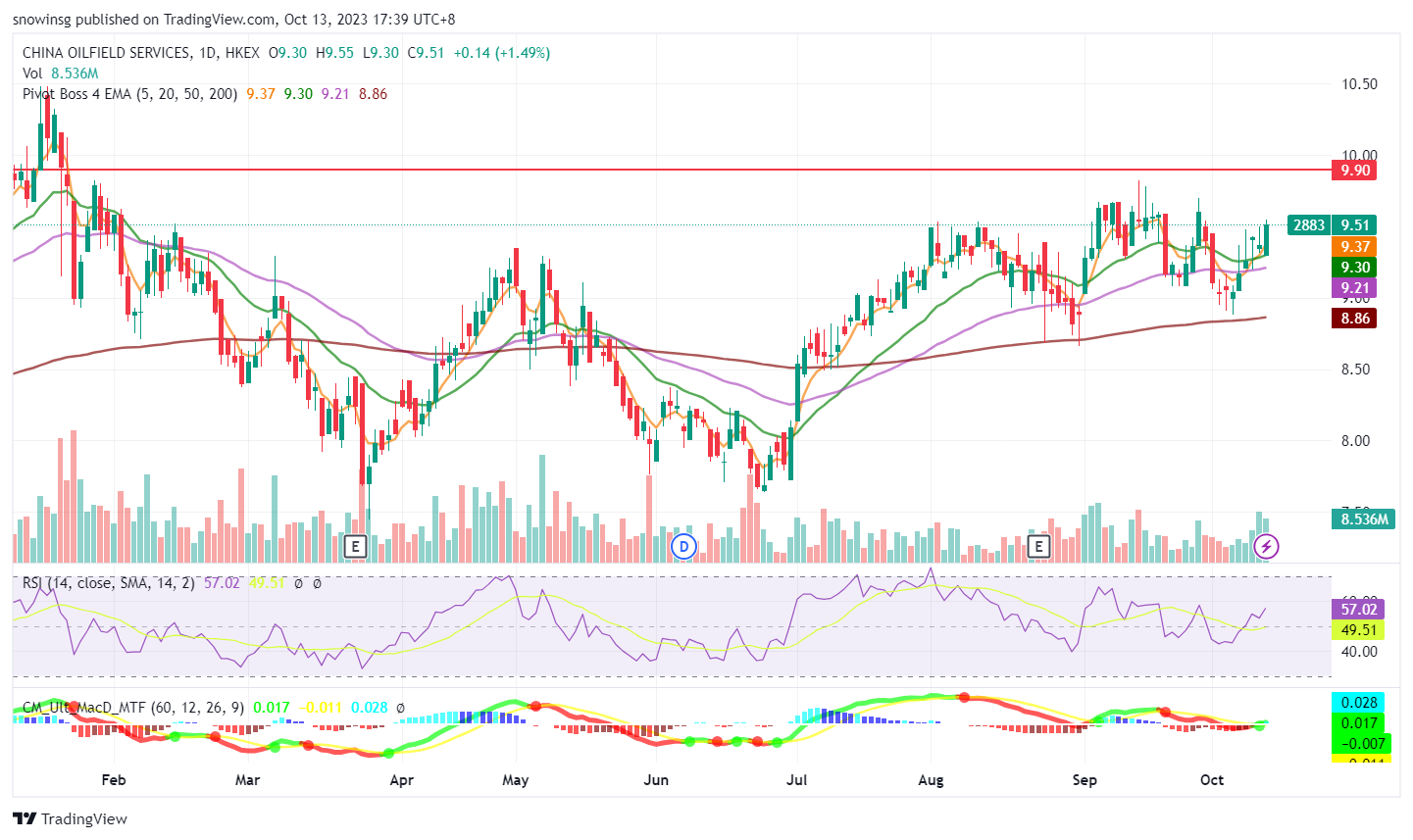
Task: Click the purple 9.21 EMA price tag
Action: pyautogui.click(x=1354, y=288)
